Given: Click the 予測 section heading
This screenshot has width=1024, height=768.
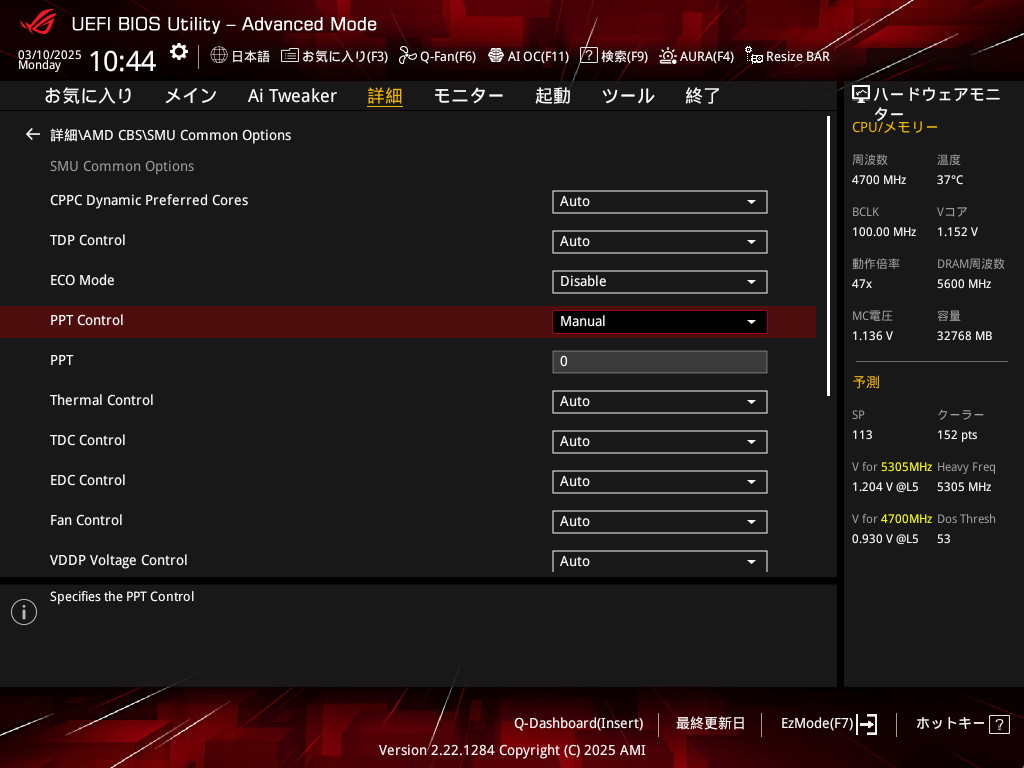Looking at the screenshot, I should pos(866,382).
